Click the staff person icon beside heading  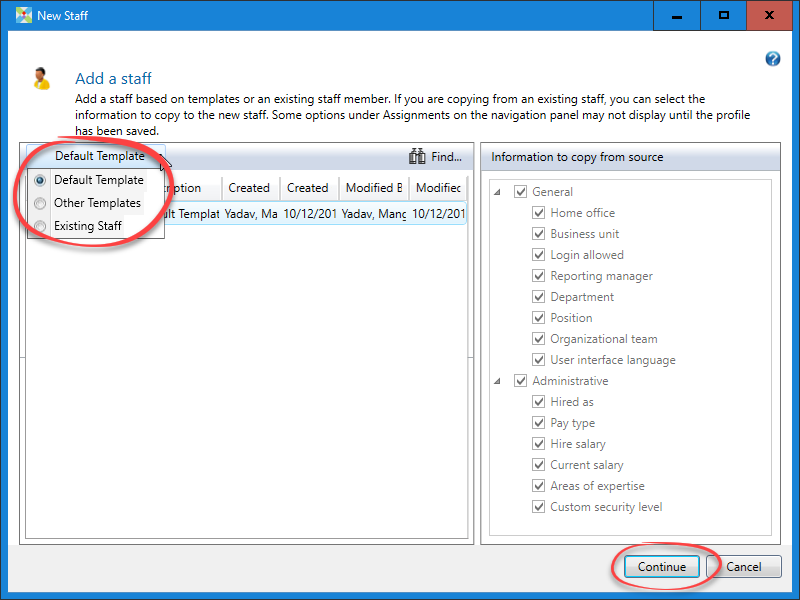[41, 78]
